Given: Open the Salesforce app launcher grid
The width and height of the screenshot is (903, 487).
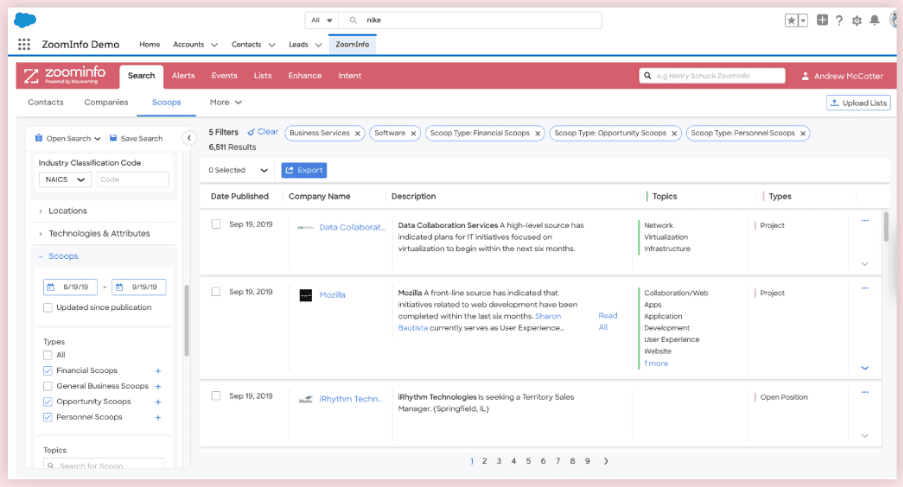Looking at the screenshot, I should click(x=24, y=44).
